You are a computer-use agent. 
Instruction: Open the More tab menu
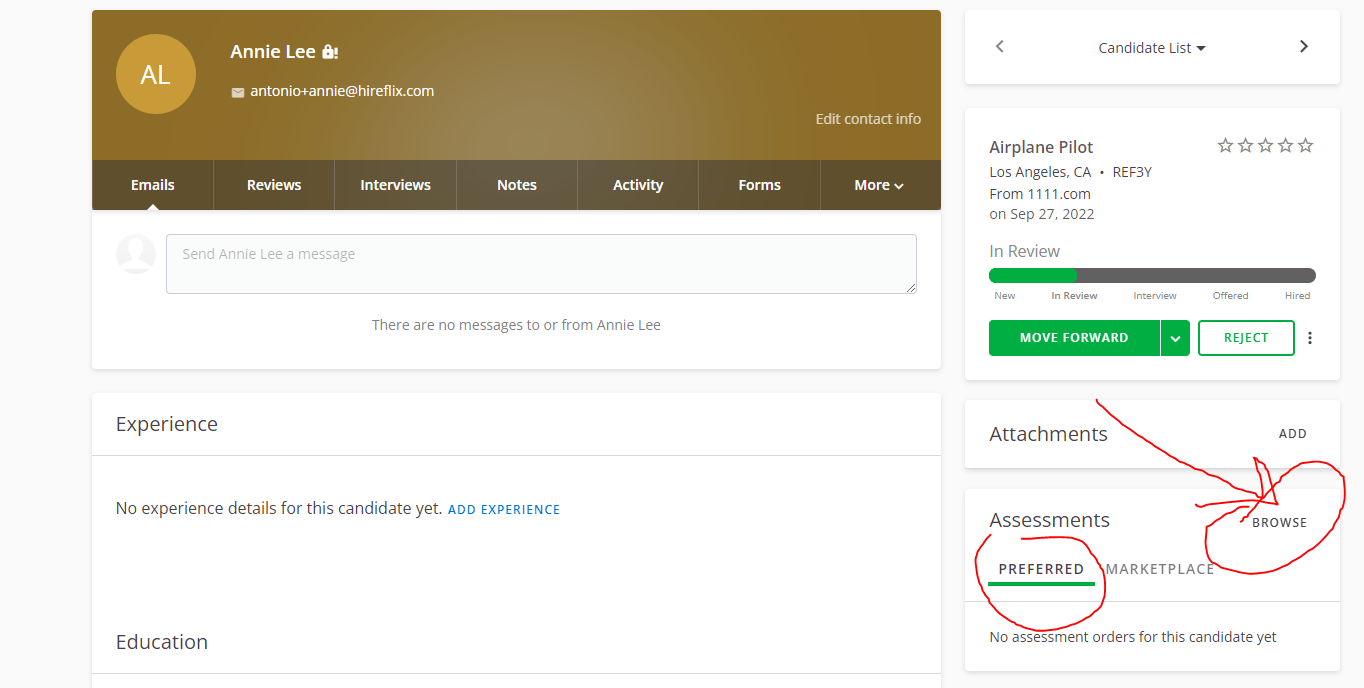(879, 185)
